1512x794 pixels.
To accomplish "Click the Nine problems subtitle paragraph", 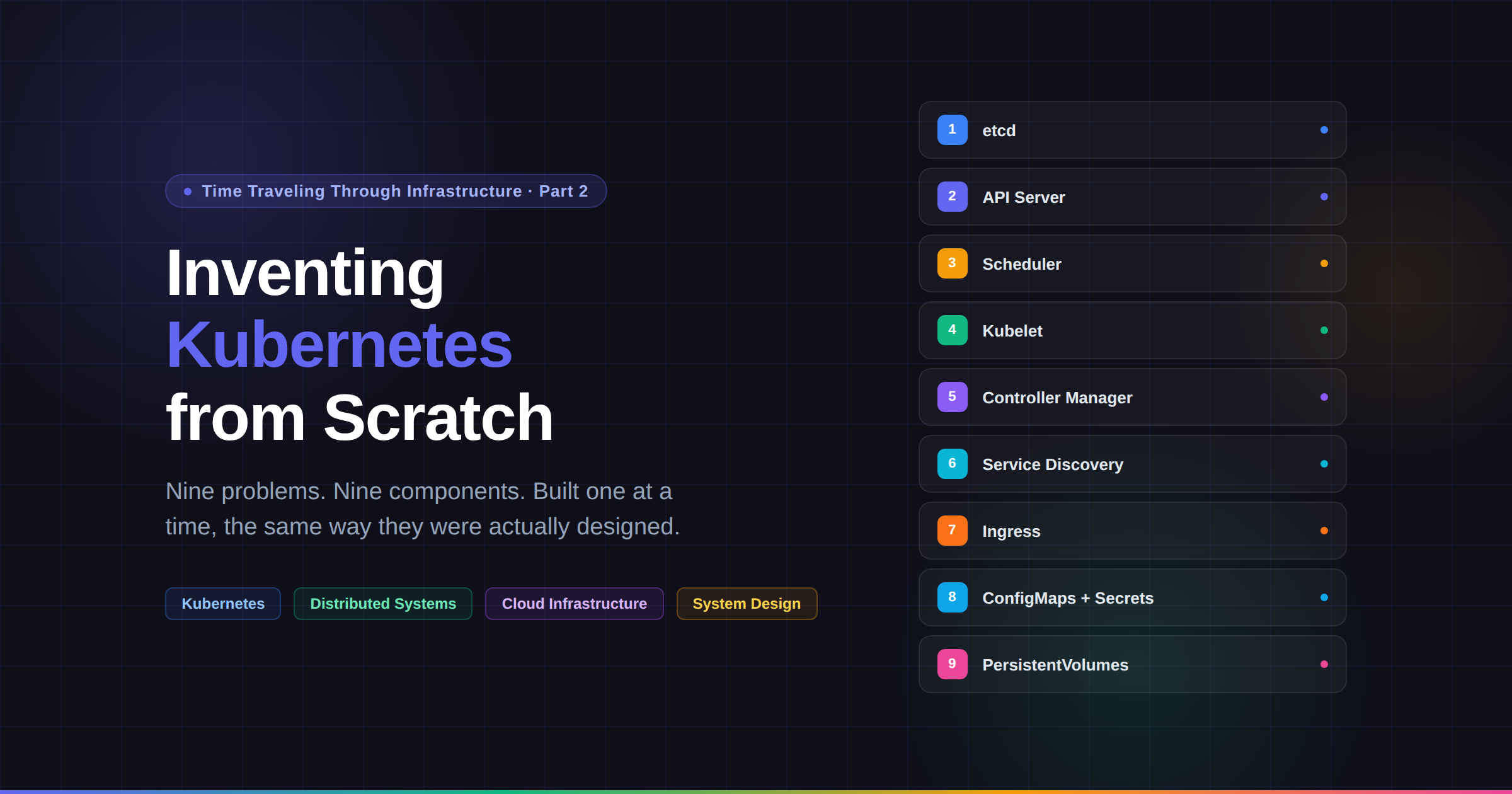I will pos(423,509).
